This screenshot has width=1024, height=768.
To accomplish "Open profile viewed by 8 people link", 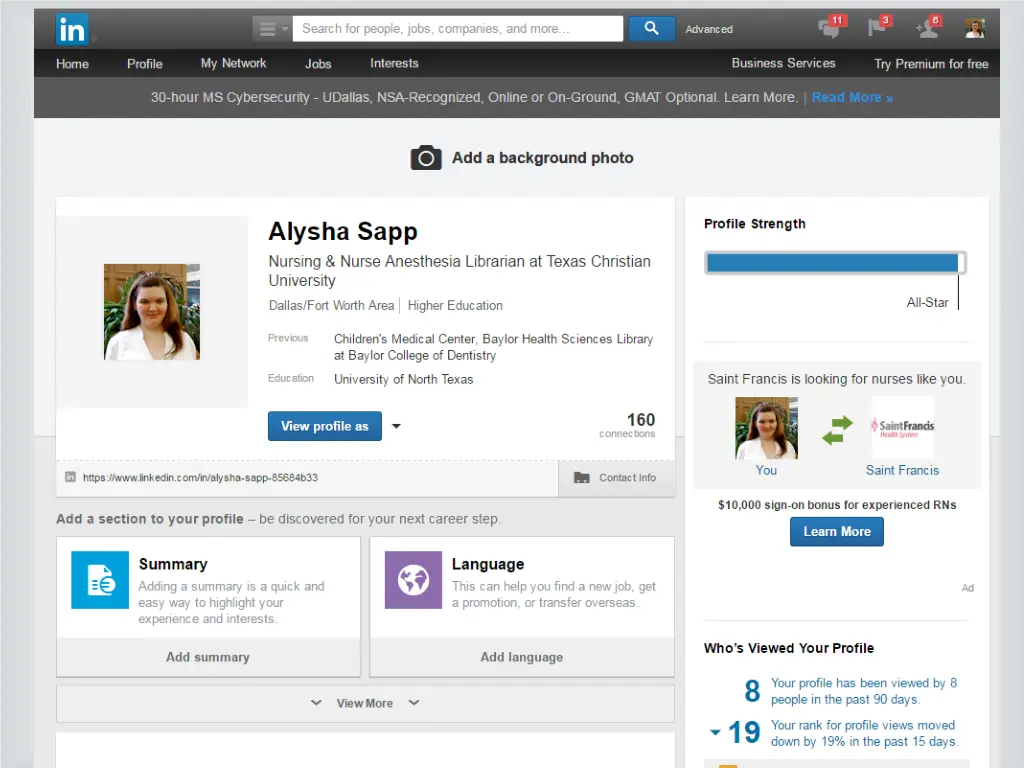I will [x=863, y=691].
